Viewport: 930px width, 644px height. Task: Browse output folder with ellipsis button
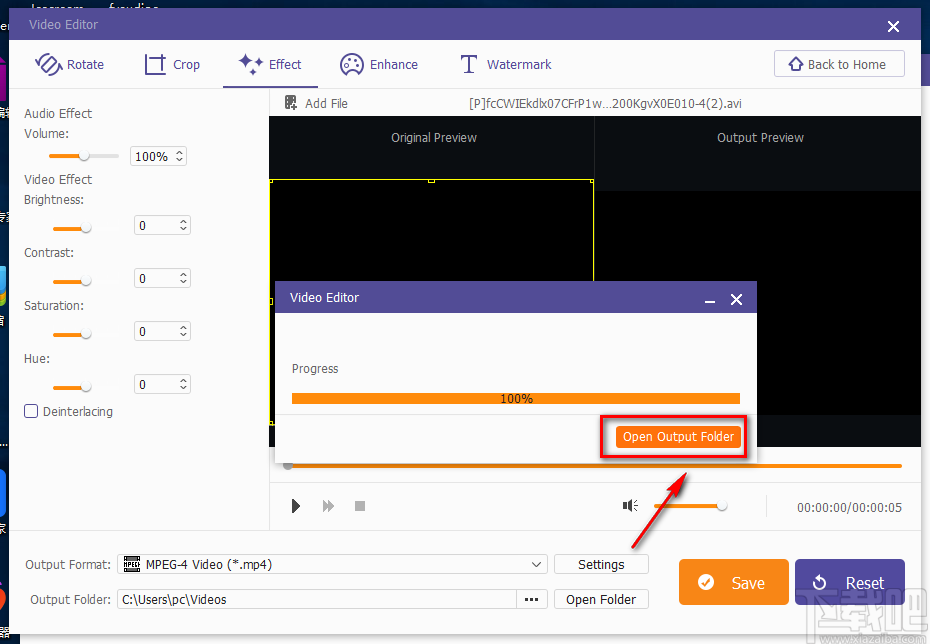coord(531,599)
